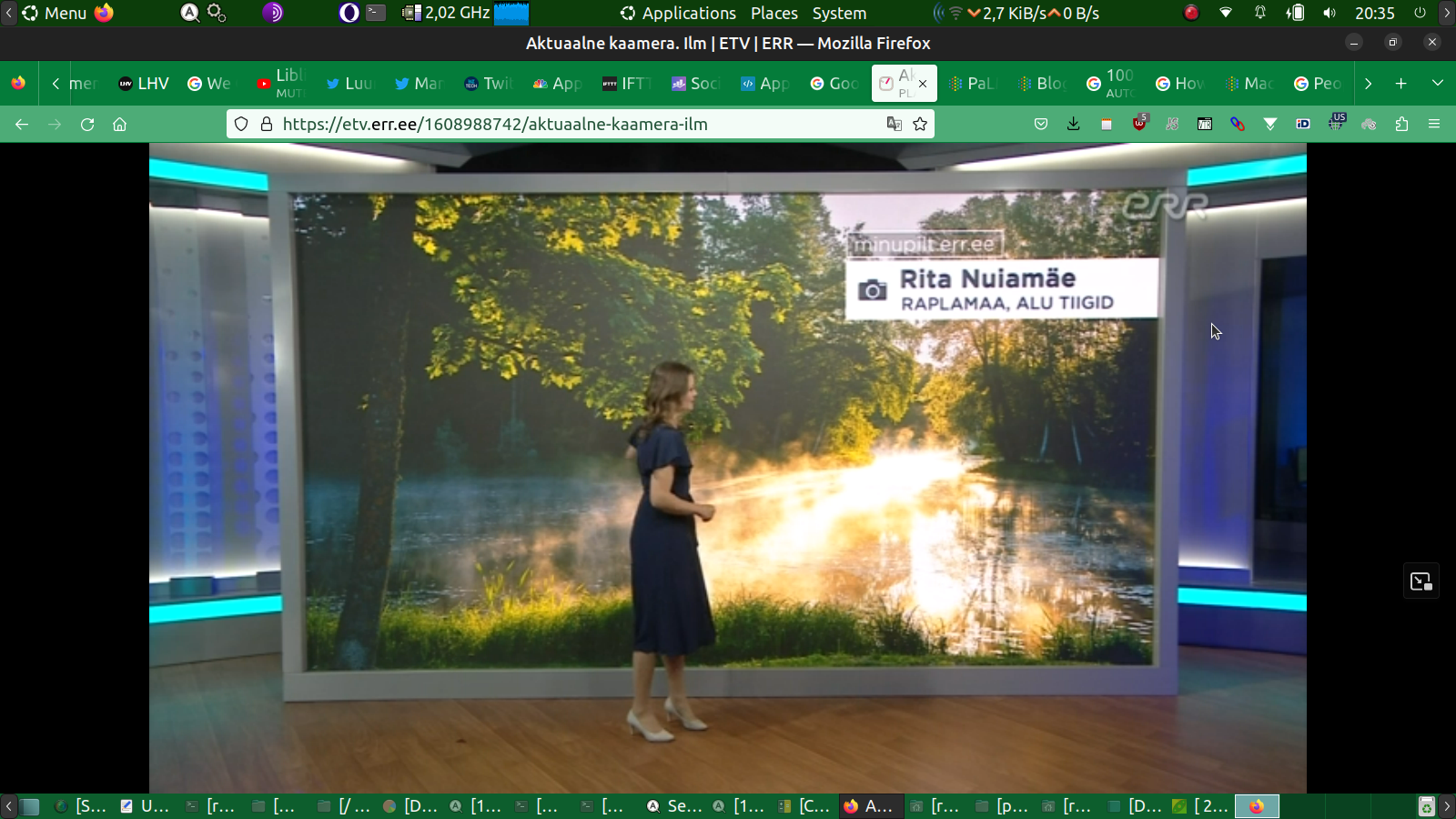This screenshot has height=819, width=1456.
Task: Click the URL address field
Action: pyautogui.click(x=581, y=124)
